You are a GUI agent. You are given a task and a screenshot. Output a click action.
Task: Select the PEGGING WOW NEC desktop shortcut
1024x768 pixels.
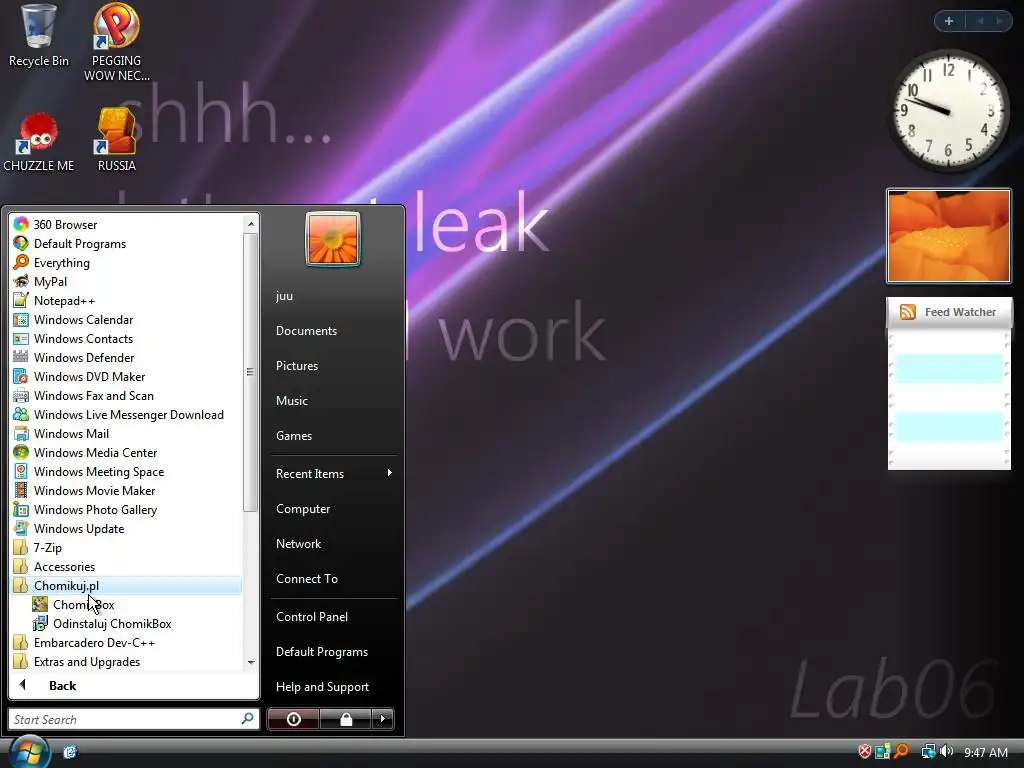[116, 43]
